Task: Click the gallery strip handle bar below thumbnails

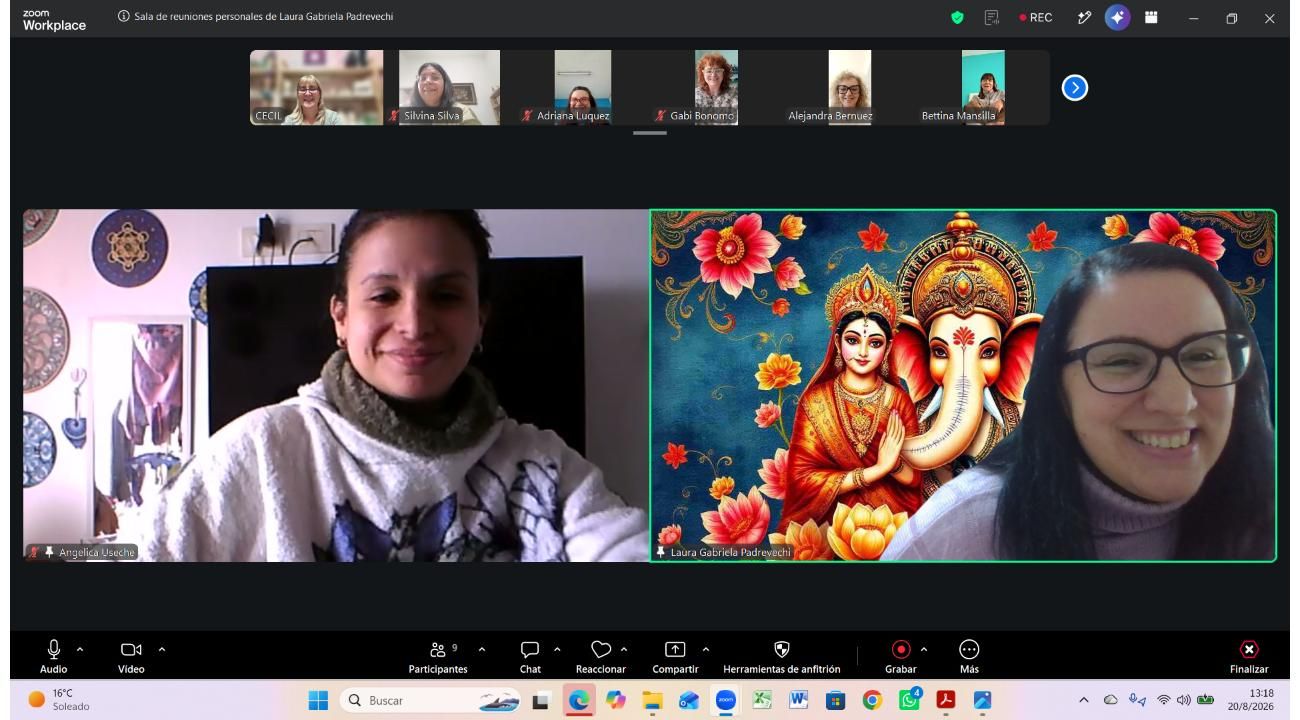Action: [x=650, y=133]
